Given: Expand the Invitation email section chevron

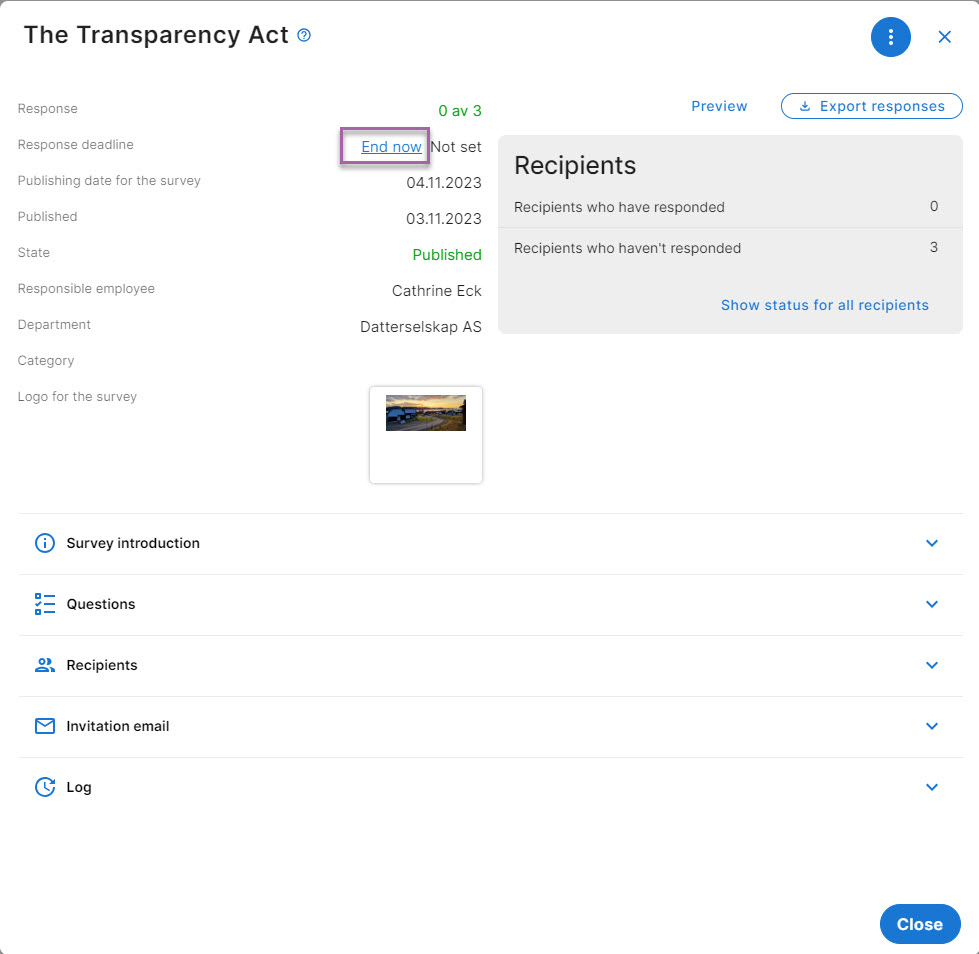Looking at the screenshot, I should point(932,725).
